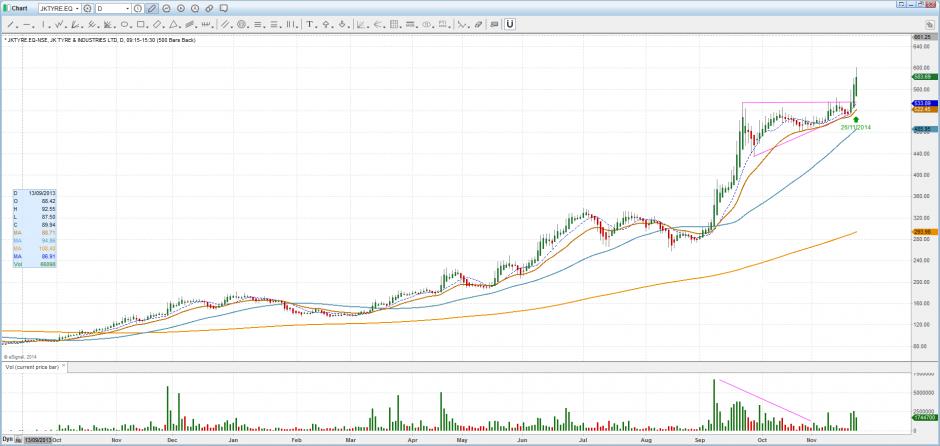
Task: Select the filled parallelogram channel tool
Action: pyautogui.click(x=189, y=24)
